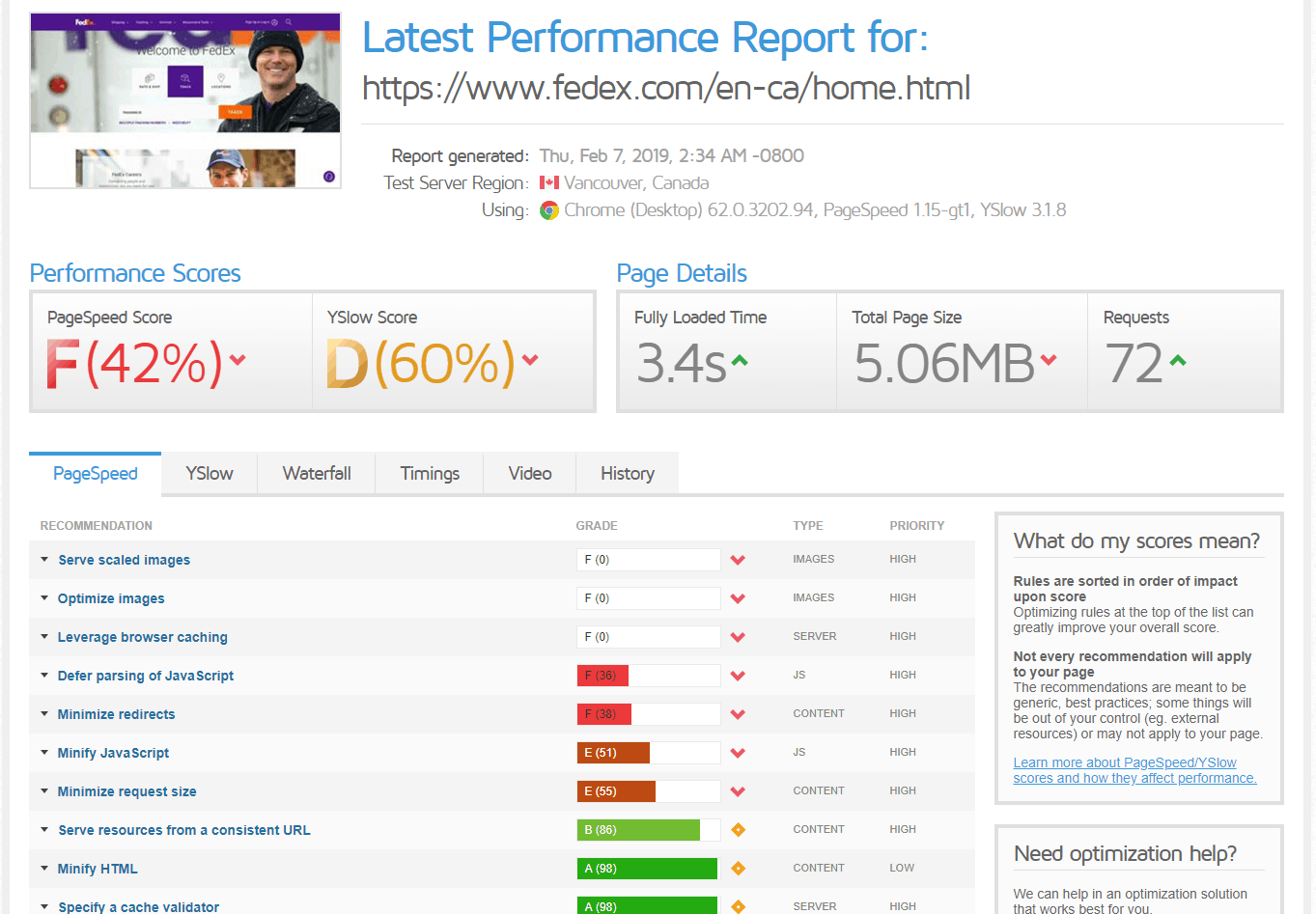Click the Total Page Size label
This screenshot has height=914, width=1316.
[907, 318]
